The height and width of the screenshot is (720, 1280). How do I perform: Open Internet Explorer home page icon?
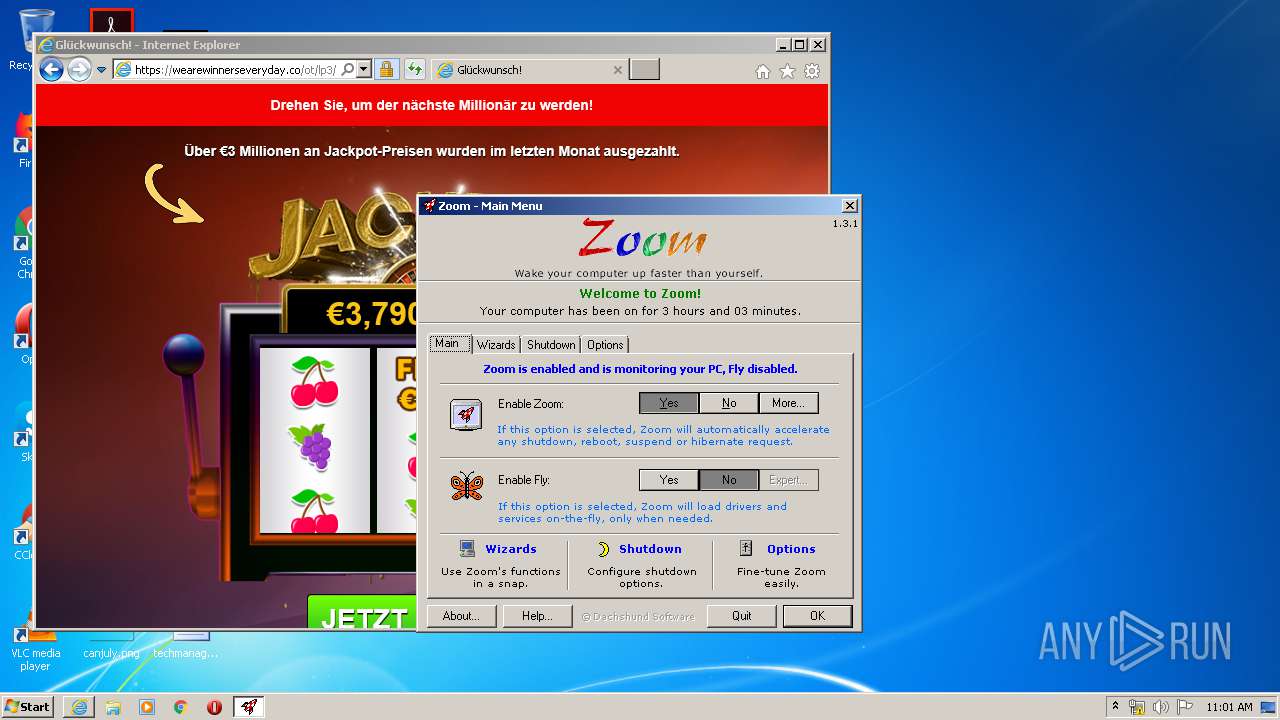click(x=763, y=71)
